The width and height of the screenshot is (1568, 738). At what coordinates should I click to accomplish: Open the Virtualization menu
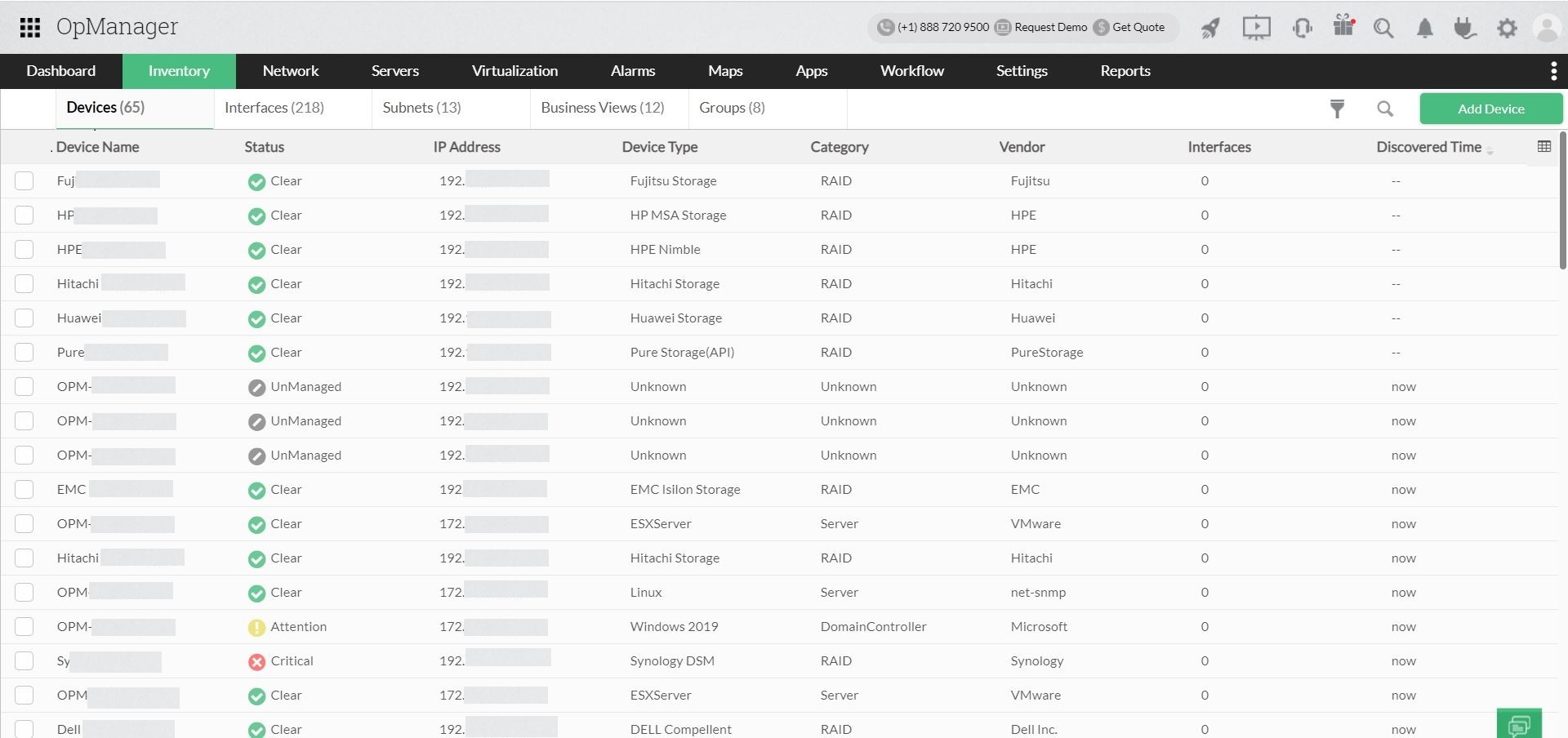(514, 71)
